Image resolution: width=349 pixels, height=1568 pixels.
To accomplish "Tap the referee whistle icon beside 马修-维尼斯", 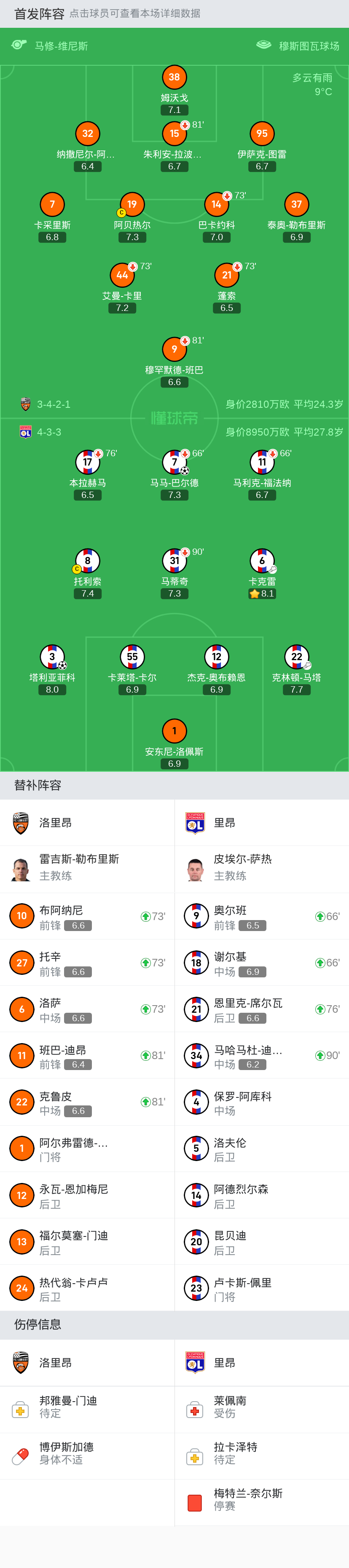I will tap(19, 45).
